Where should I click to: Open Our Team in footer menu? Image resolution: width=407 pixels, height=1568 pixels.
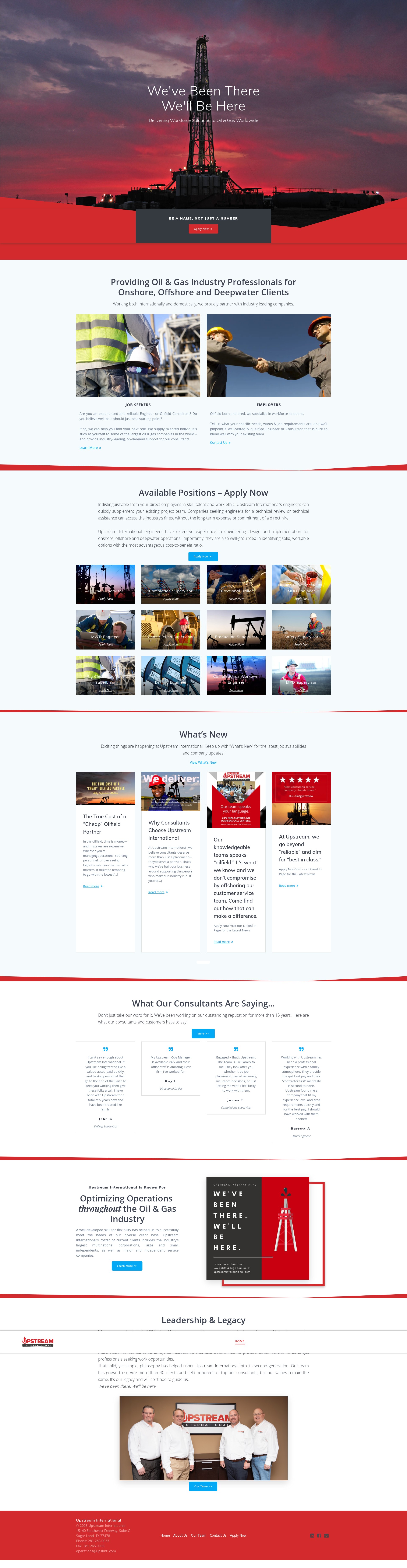198,1535
